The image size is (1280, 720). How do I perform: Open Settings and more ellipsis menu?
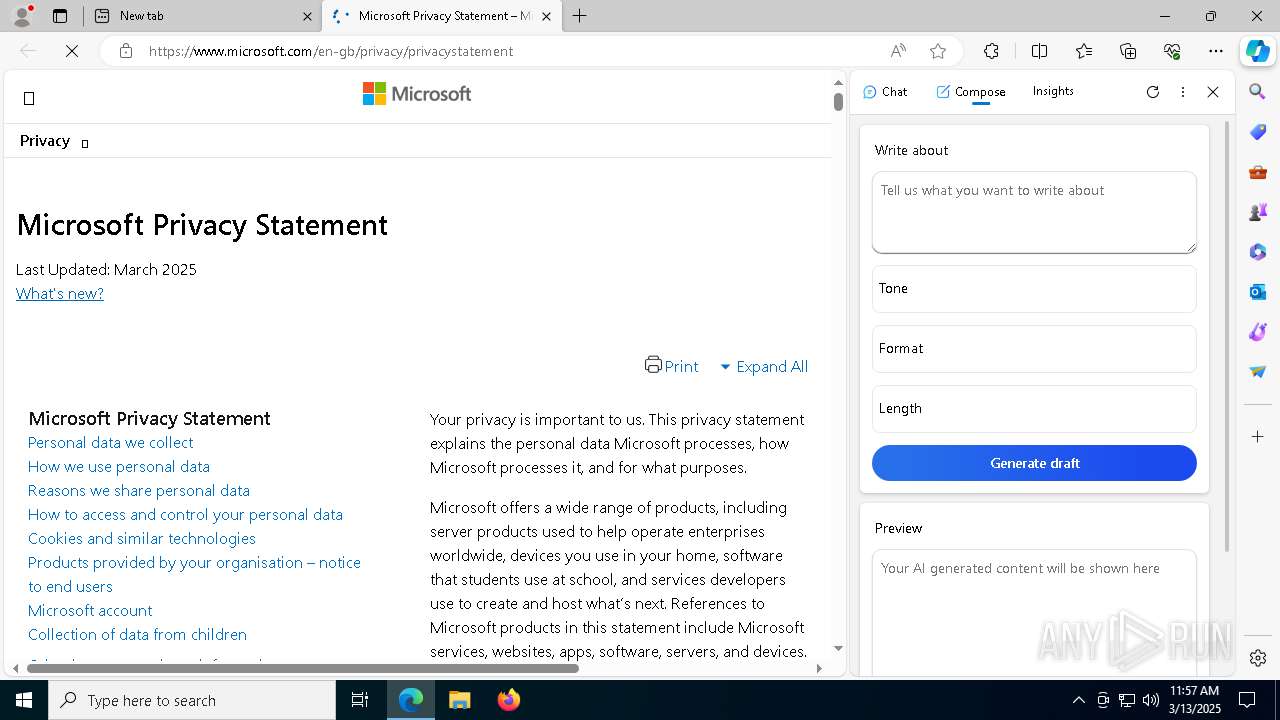tap(1216, 51)
